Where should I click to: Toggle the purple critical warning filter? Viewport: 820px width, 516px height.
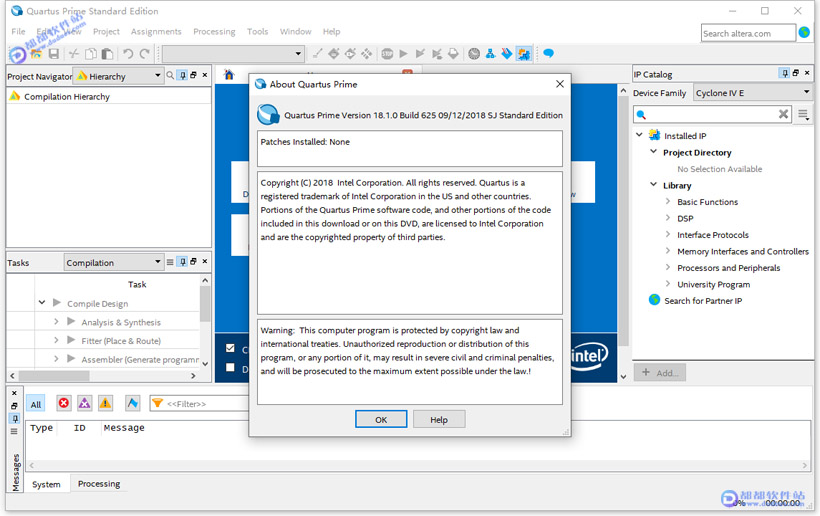click(x=84, y=403)
